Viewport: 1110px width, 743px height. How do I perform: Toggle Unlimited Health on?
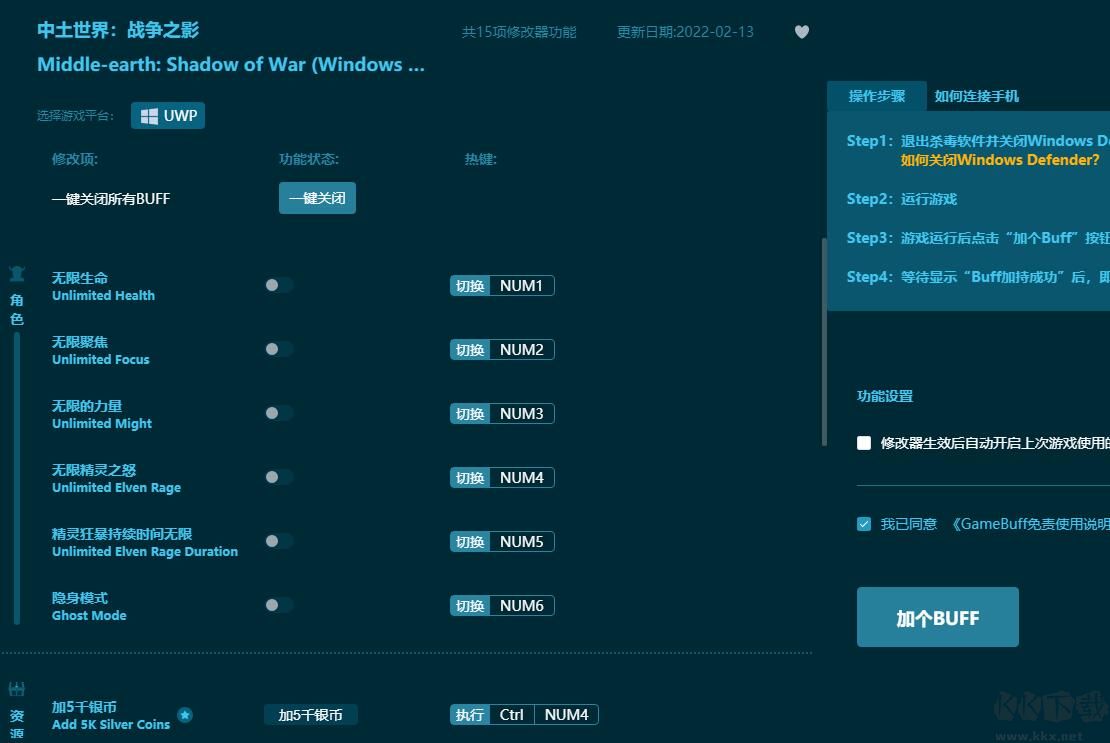279,285
